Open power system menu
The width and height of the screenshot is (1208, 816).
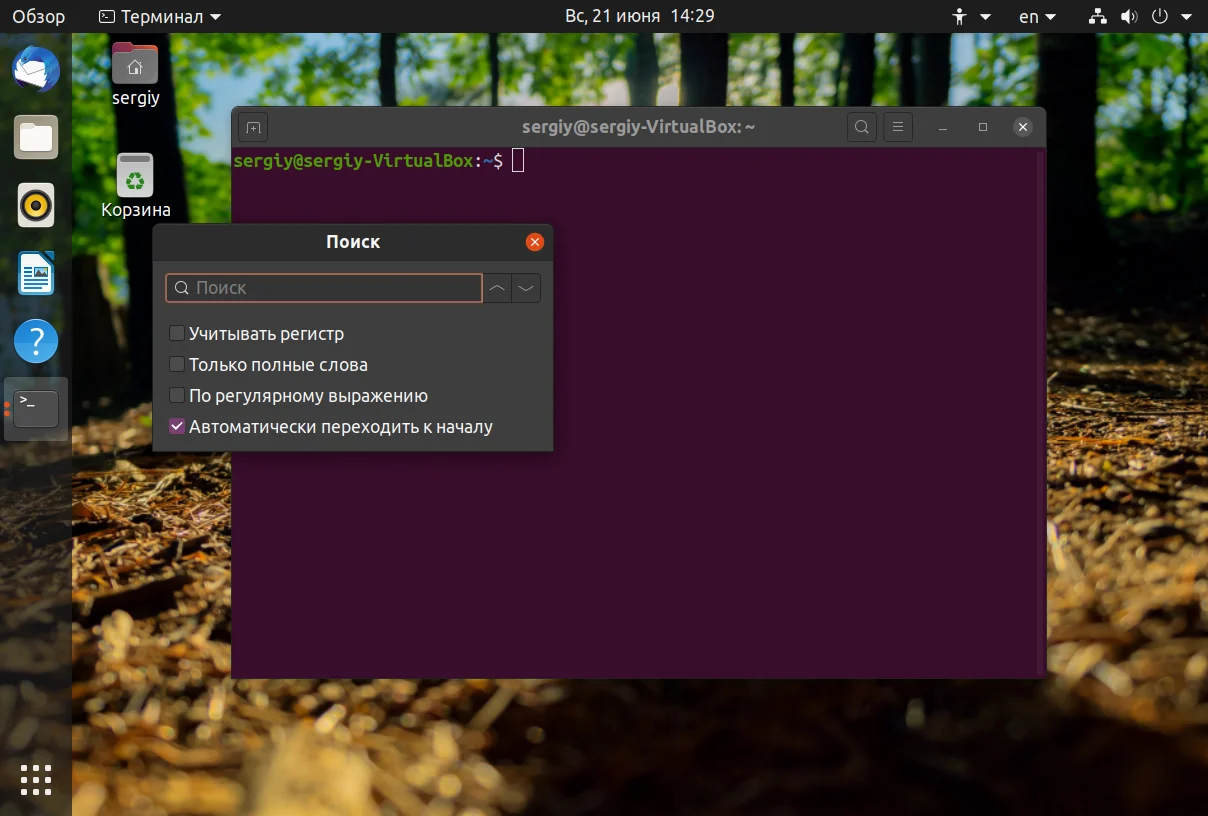(1170, 16)
